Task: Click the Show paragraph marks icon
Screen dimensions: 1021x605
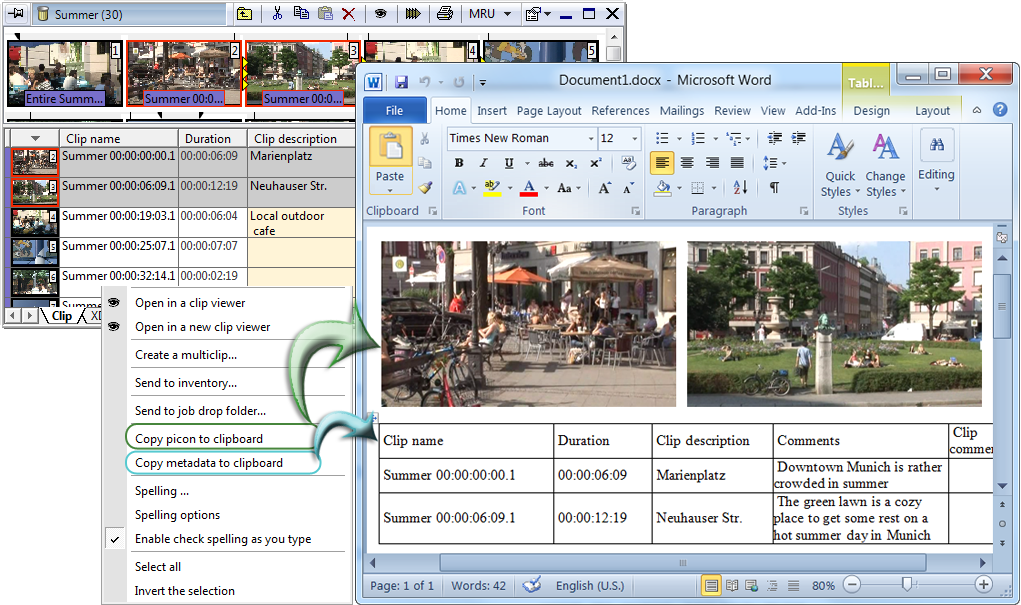Action: click(774, 188)
